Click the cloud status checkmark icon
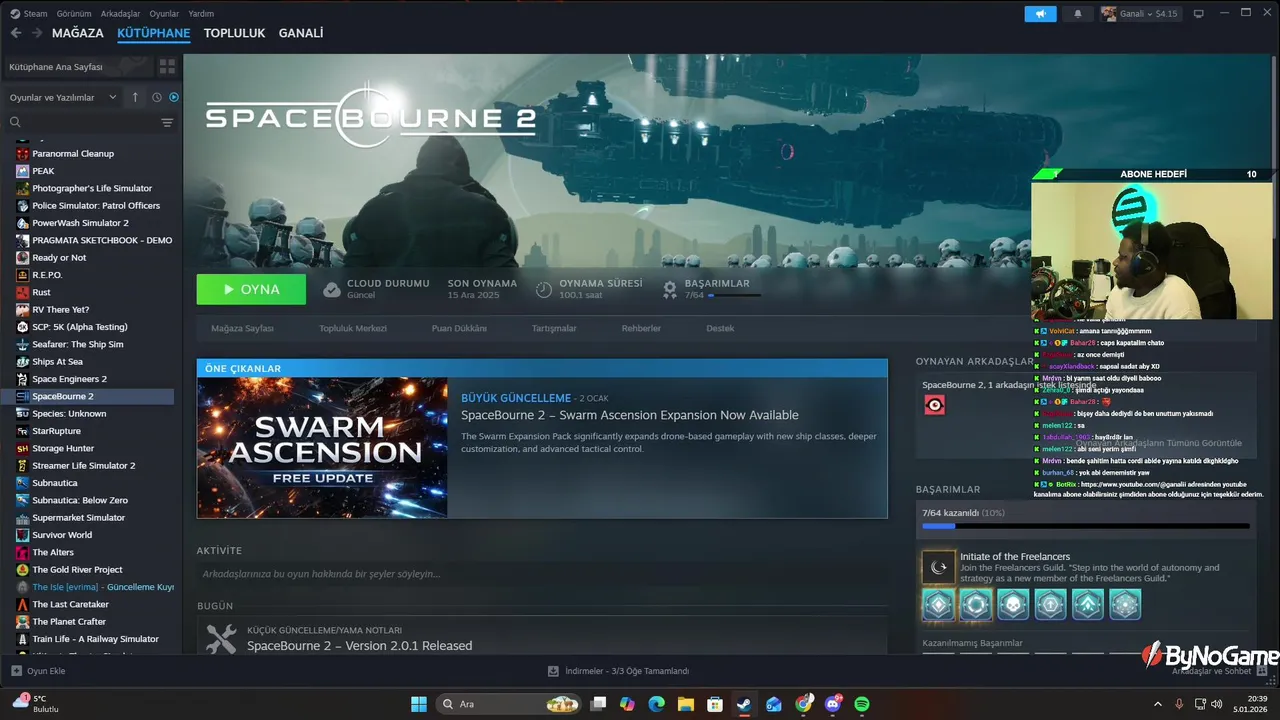 coord(332,290)
